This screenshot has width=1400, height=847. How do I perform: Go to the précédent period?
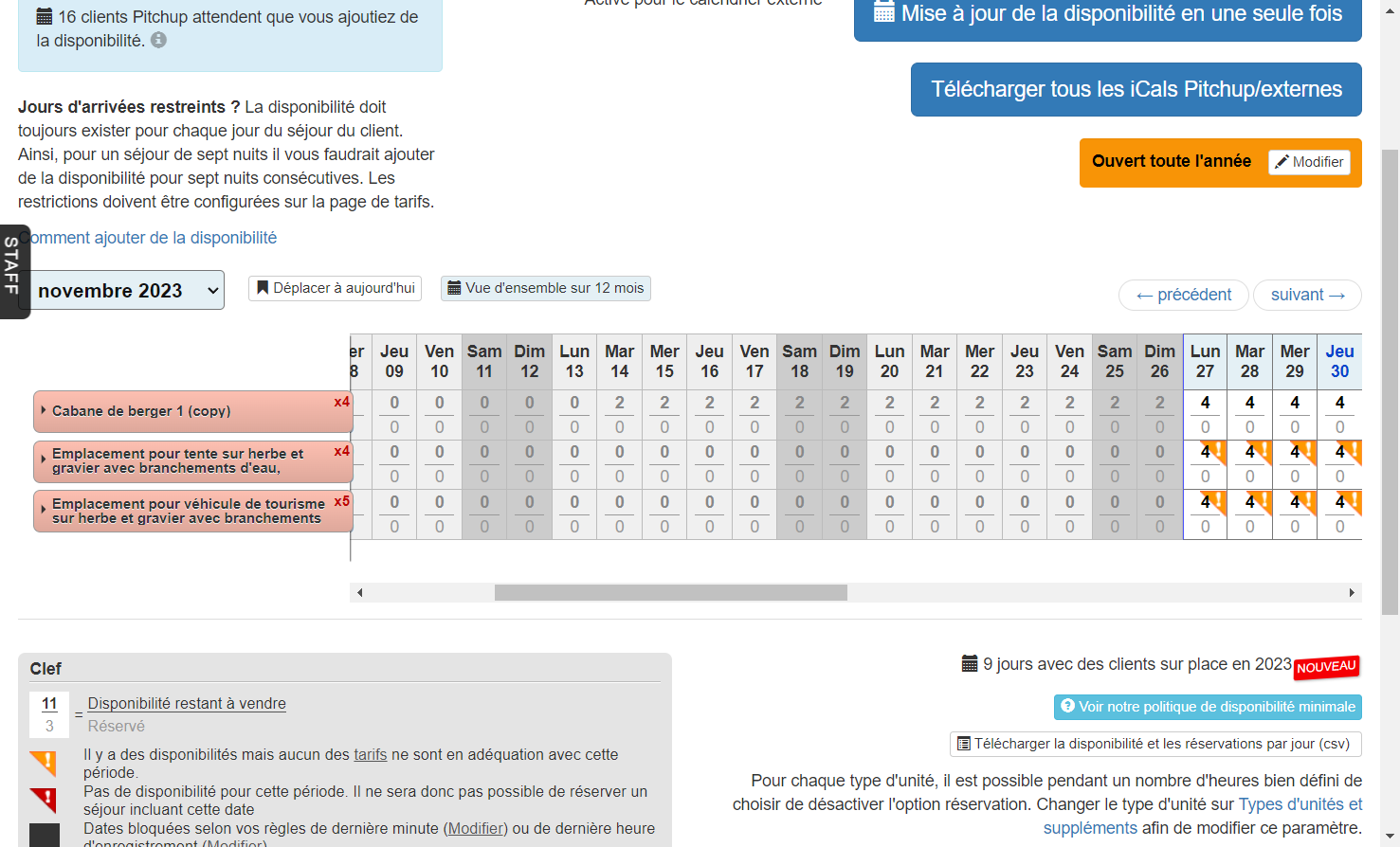point(1184,295)
